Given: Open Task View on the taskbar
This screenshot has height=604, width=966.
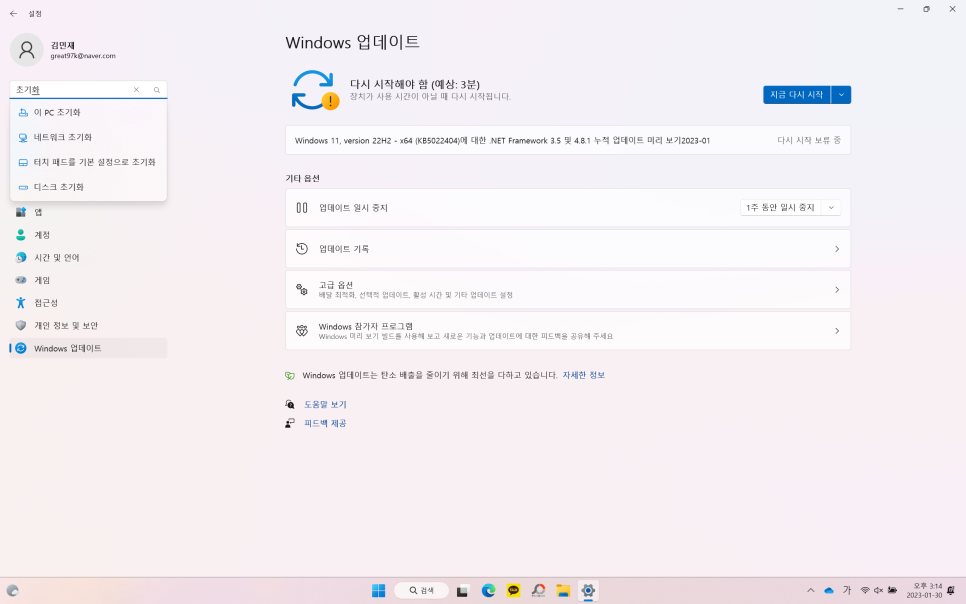Looking at the screenshot, I should (463, 590).
